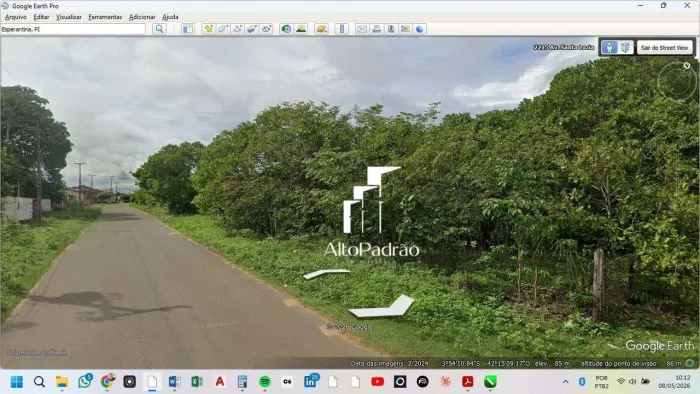Click the elev 85 m status readout

pyautogui.click(x=553, y=364)
